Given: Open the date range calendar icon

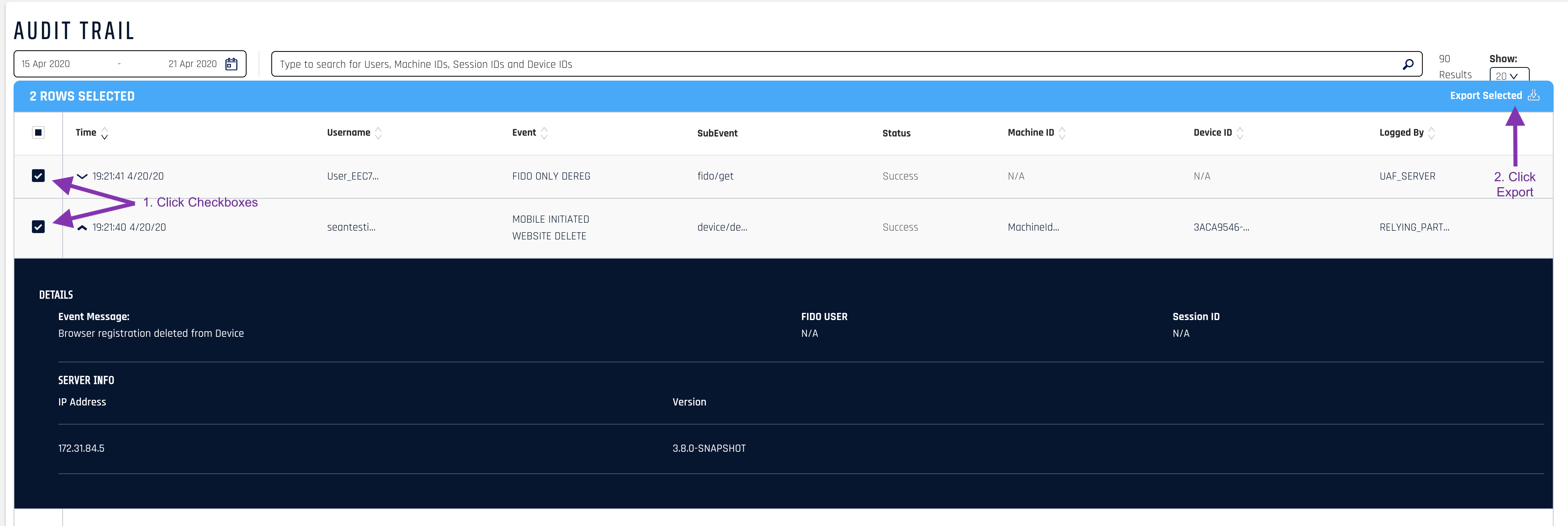Looking at the screenshot, I should point(231,64).
